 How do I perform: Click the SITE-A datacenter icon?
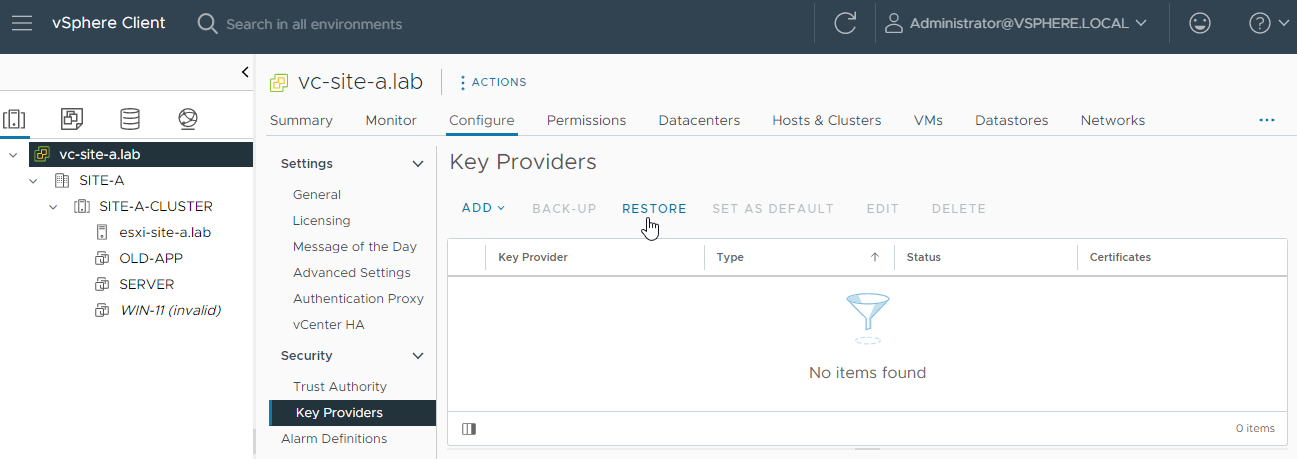tap(61, 180)
